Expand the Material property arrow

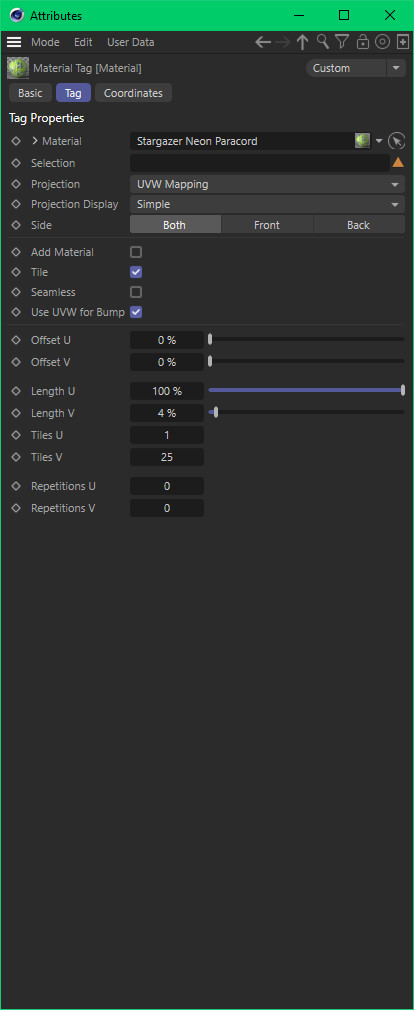point(35,141)
